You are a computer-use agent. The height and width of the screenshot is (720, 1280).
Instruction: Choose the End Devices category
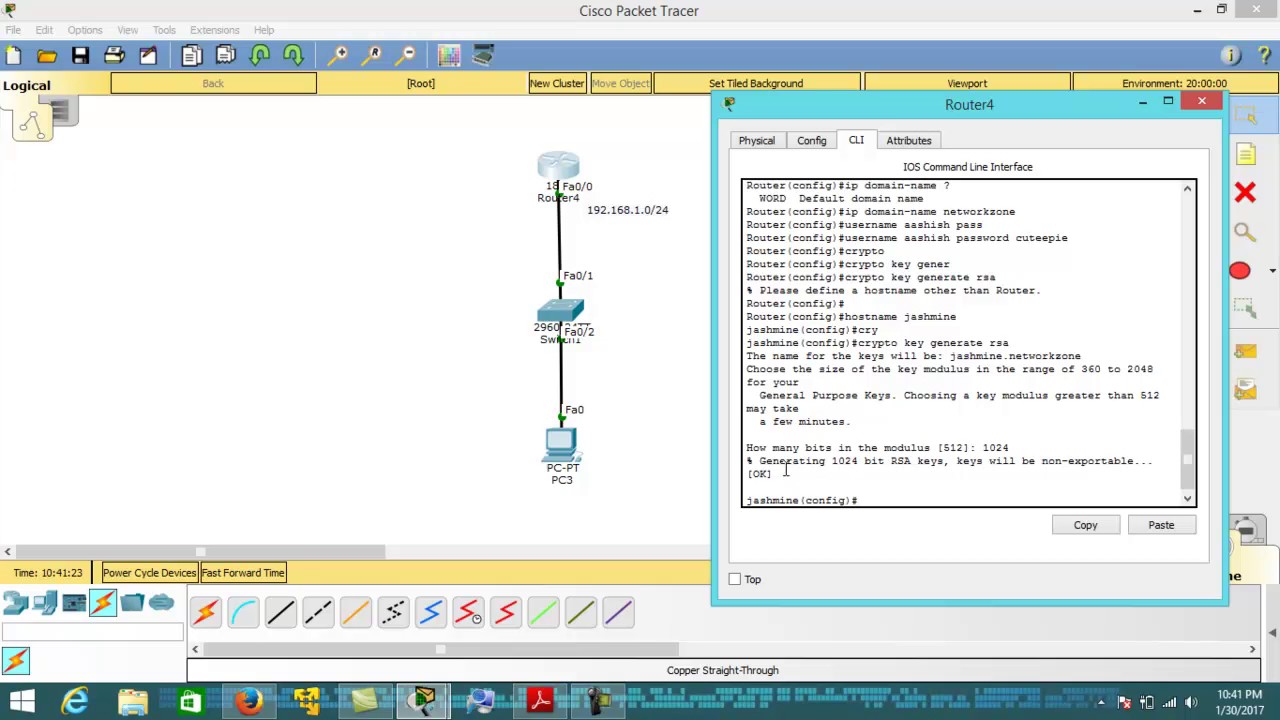(44, 603)
